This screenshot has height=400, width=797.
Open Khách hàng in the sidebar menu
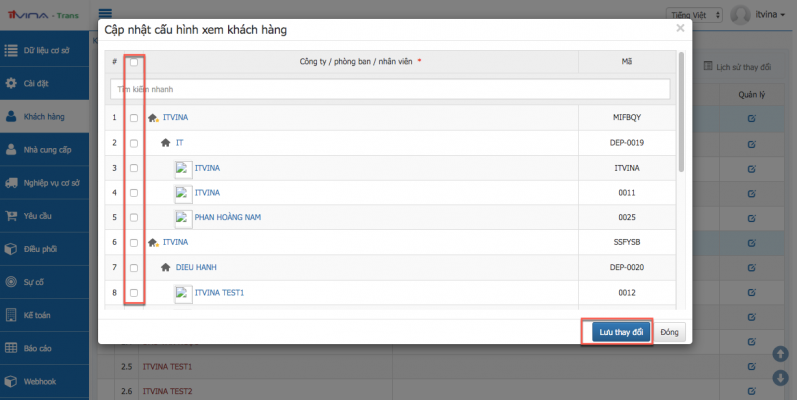(44, 116)
